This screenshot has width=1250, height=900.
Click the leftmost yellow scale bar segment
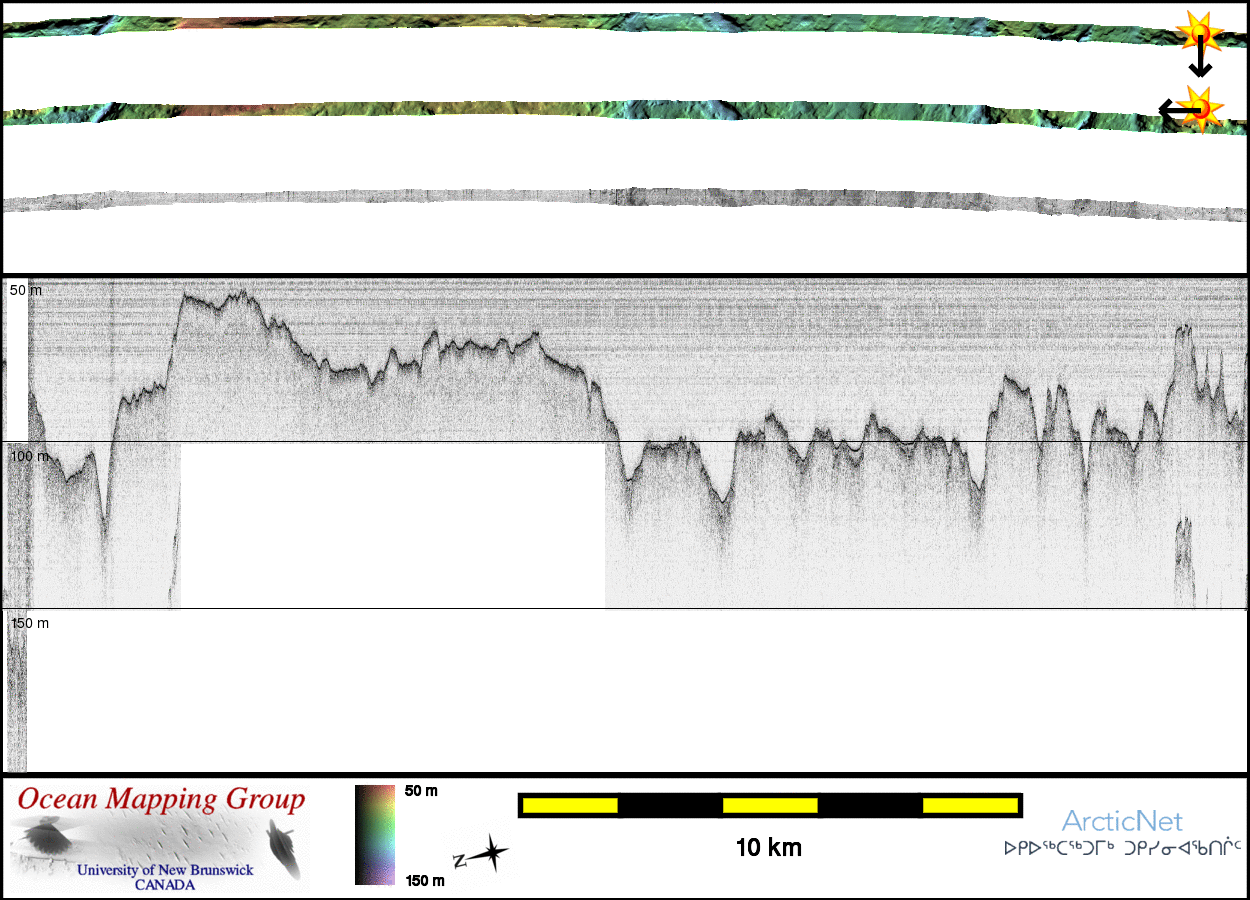point(569,805)
